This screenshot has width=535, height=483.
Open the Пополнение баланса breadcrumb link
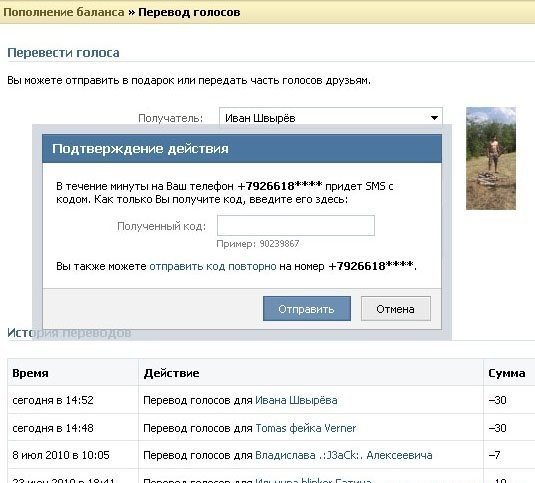pos(64,12)
